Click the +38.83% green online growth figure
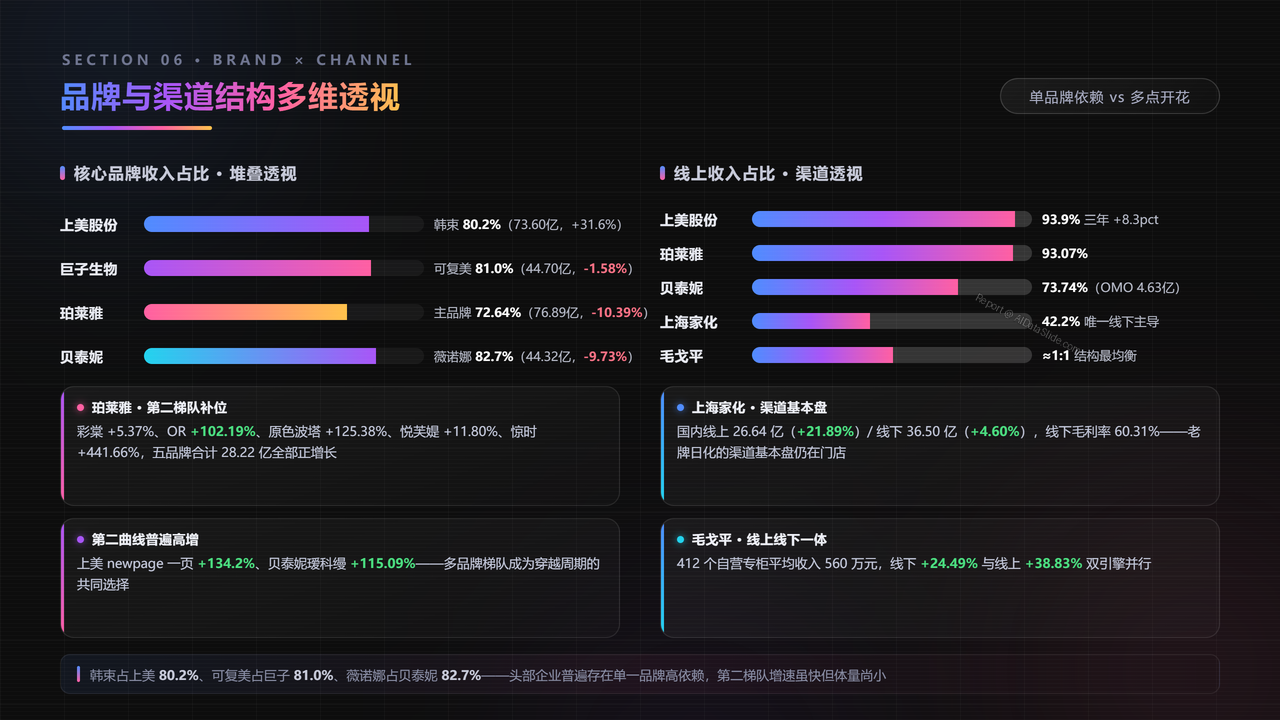This screenshot has height=720, width=1280. pyautogui.click(x=1053, y=564)
